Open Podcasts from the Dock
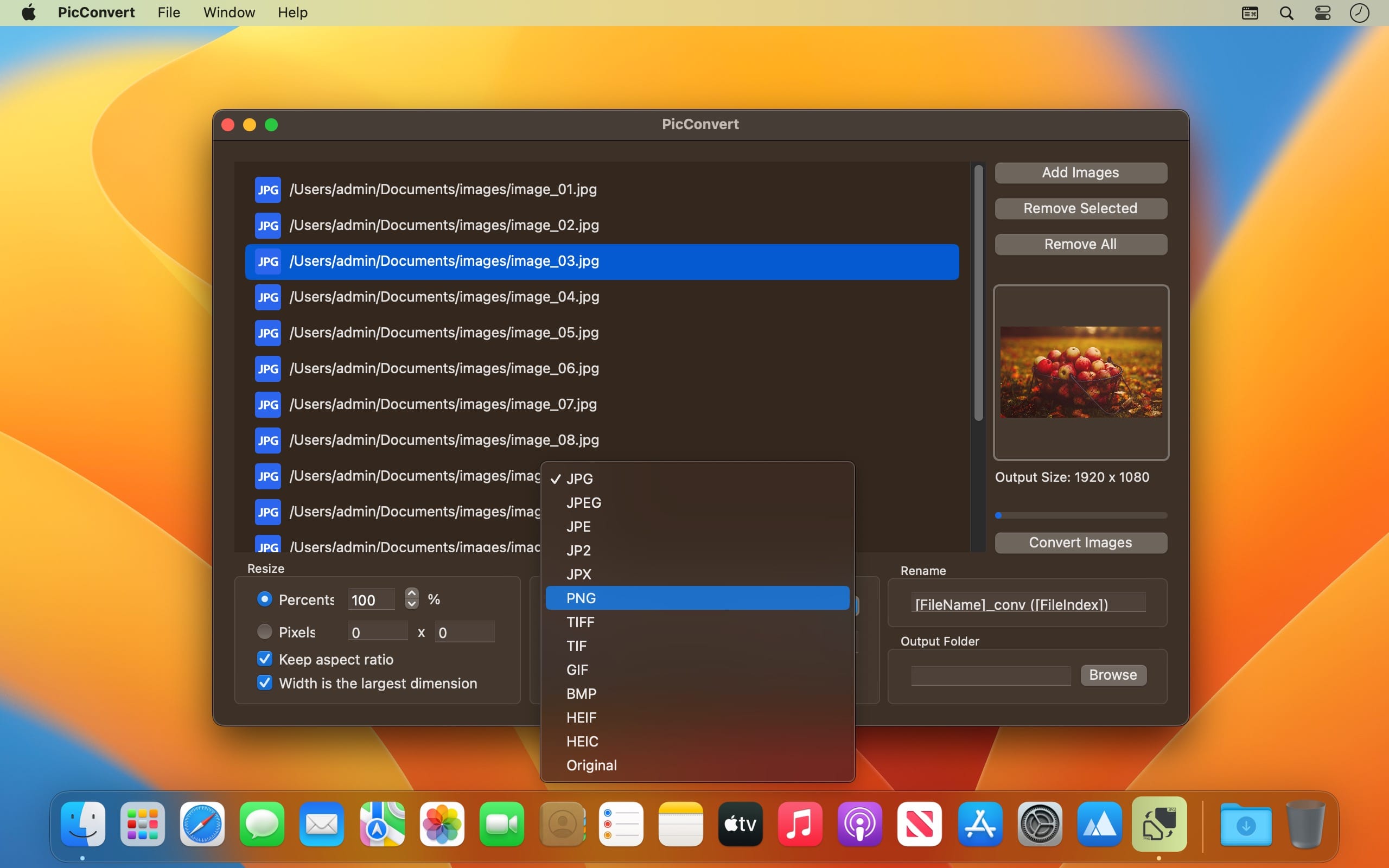Image resolution: width=1389 pixels, height=868 pixels. pos(860,824)
